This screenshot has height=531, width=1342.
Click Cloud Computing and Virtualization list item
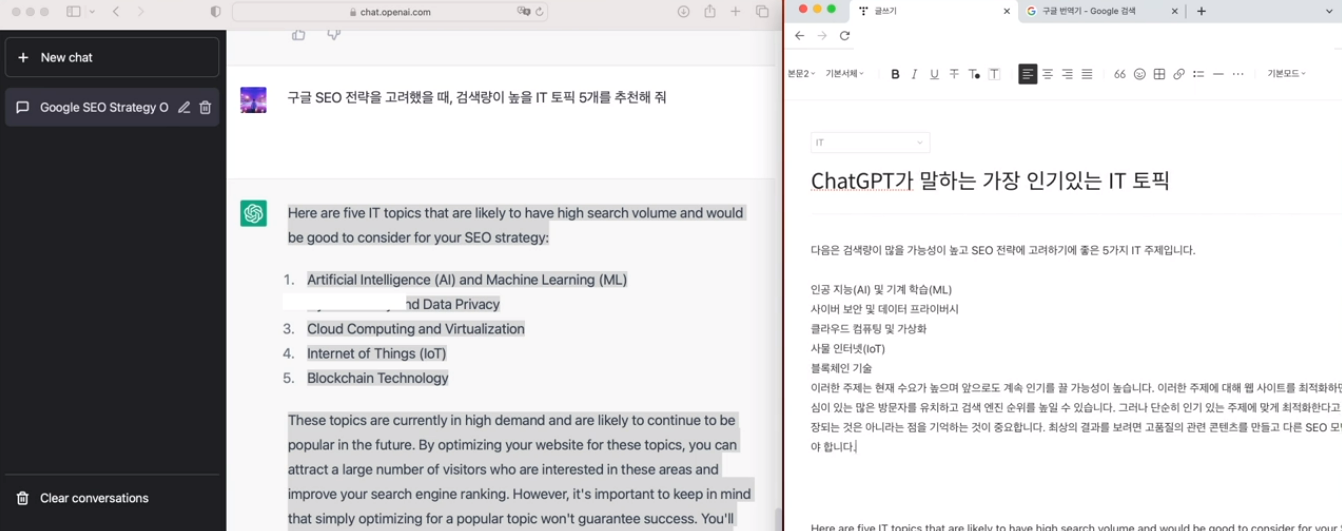pyautogui.click(x=416, y=329)
